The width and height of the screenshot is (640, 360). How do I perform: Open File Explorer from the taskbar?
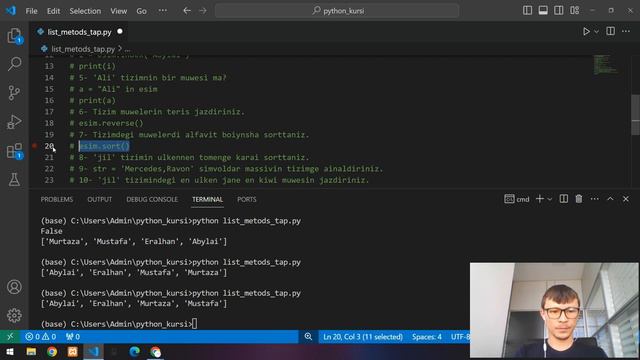(x=31, y=351)
